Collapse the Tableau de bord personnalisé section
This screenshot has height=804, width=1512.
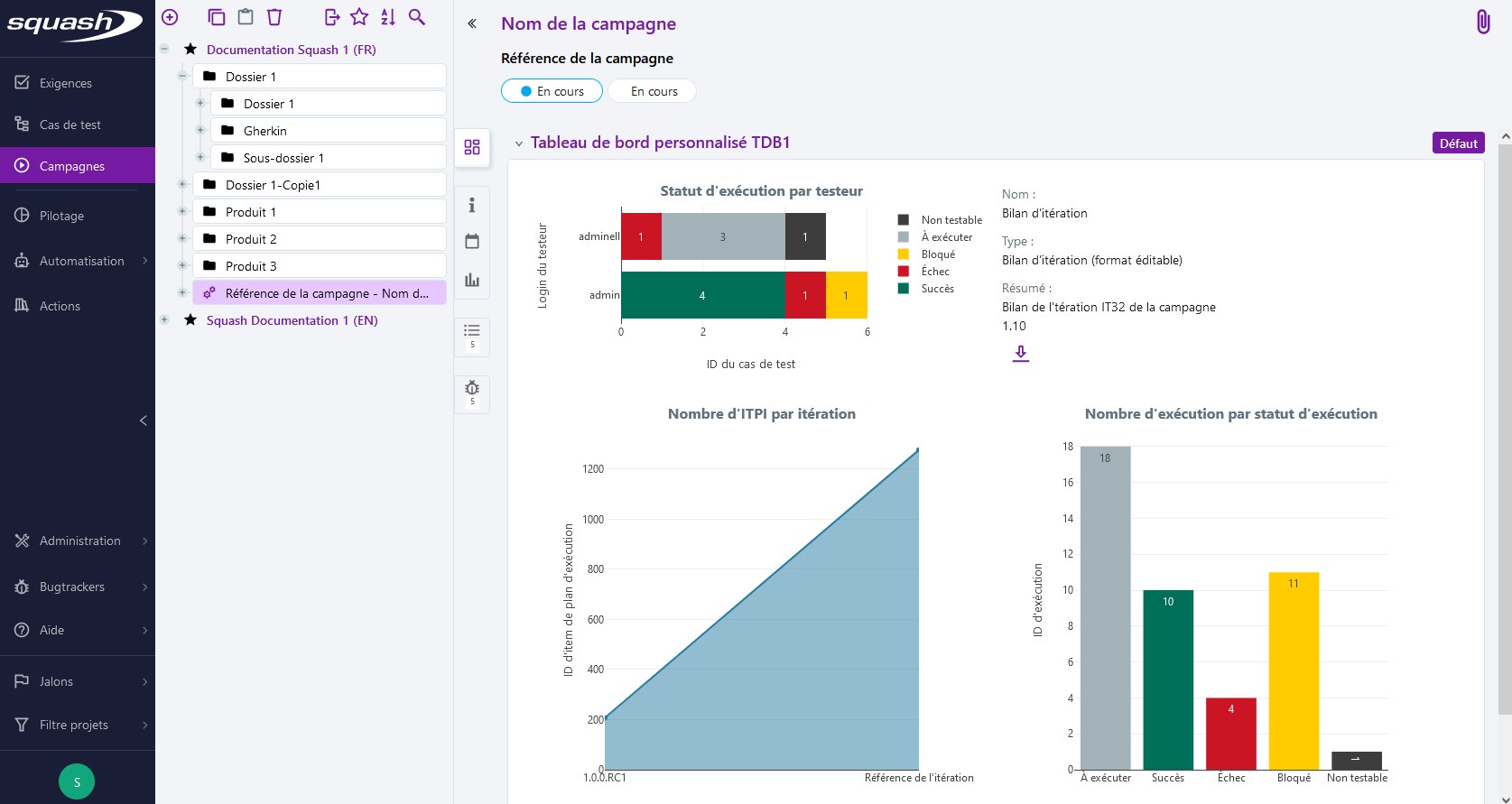(x=519, y=143)
